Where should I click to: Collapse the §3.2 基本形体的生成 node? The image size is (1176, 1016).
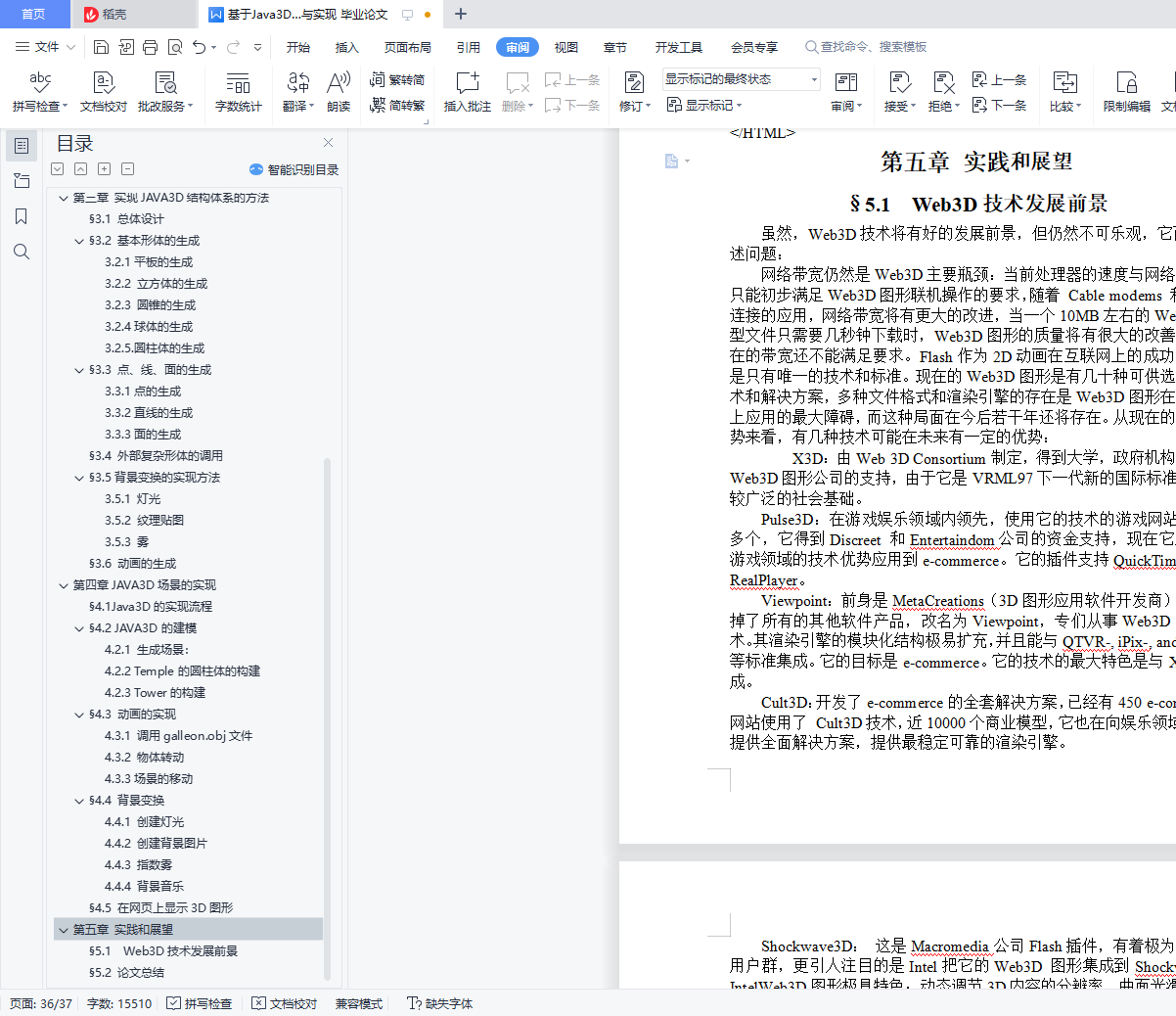pos(79,241)
